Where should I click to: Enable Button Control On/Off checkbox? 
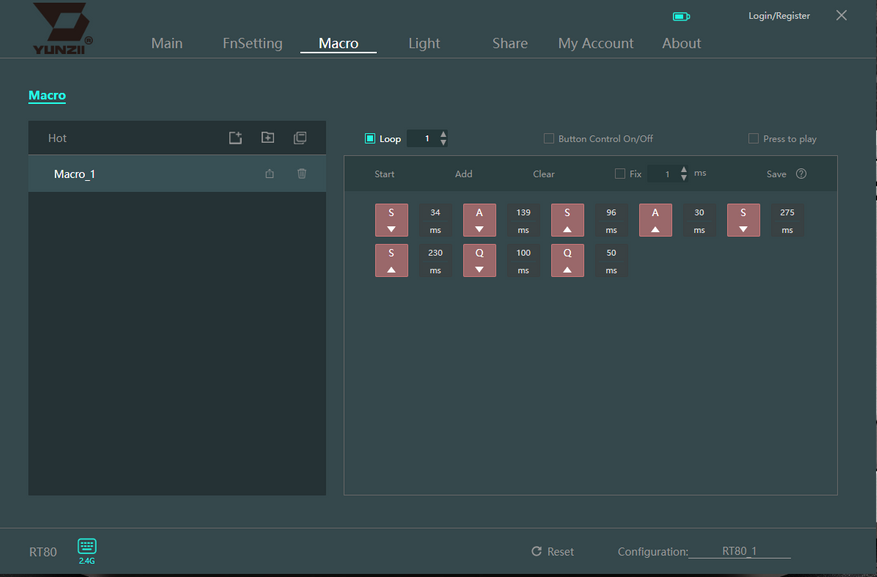[548, 139]
